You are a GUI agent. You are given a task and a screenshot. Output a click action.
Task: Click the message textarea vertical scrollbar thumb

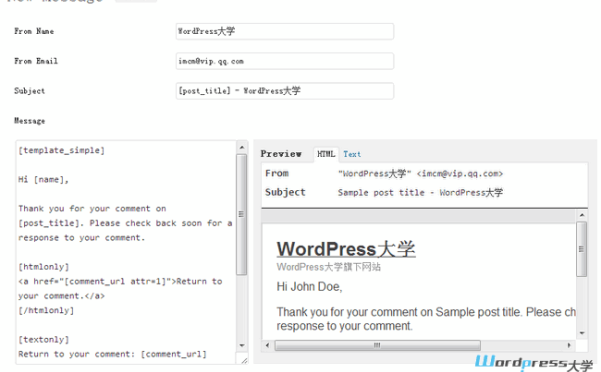click(x=241, y=215)
